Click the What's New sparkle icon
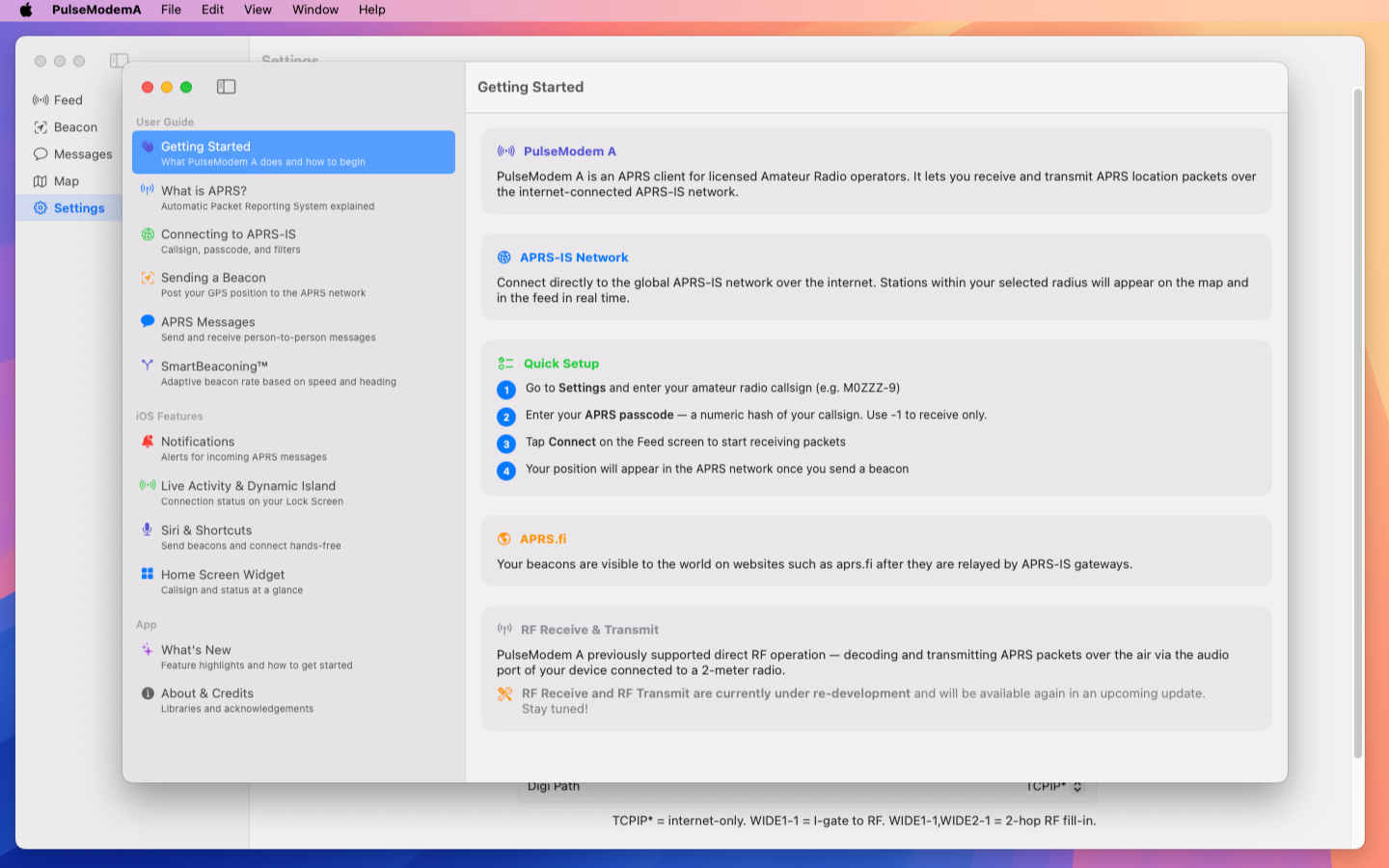The height and width of the screenshot is (868, 1389). click(148, 649)
